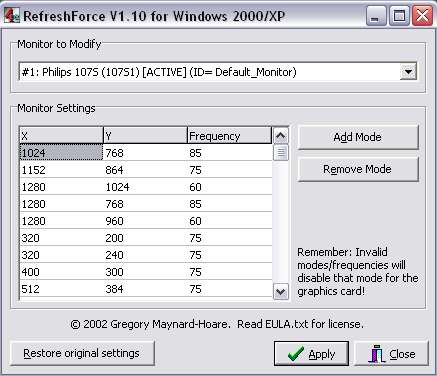Click Restore original settings button

tap(82, 353)
